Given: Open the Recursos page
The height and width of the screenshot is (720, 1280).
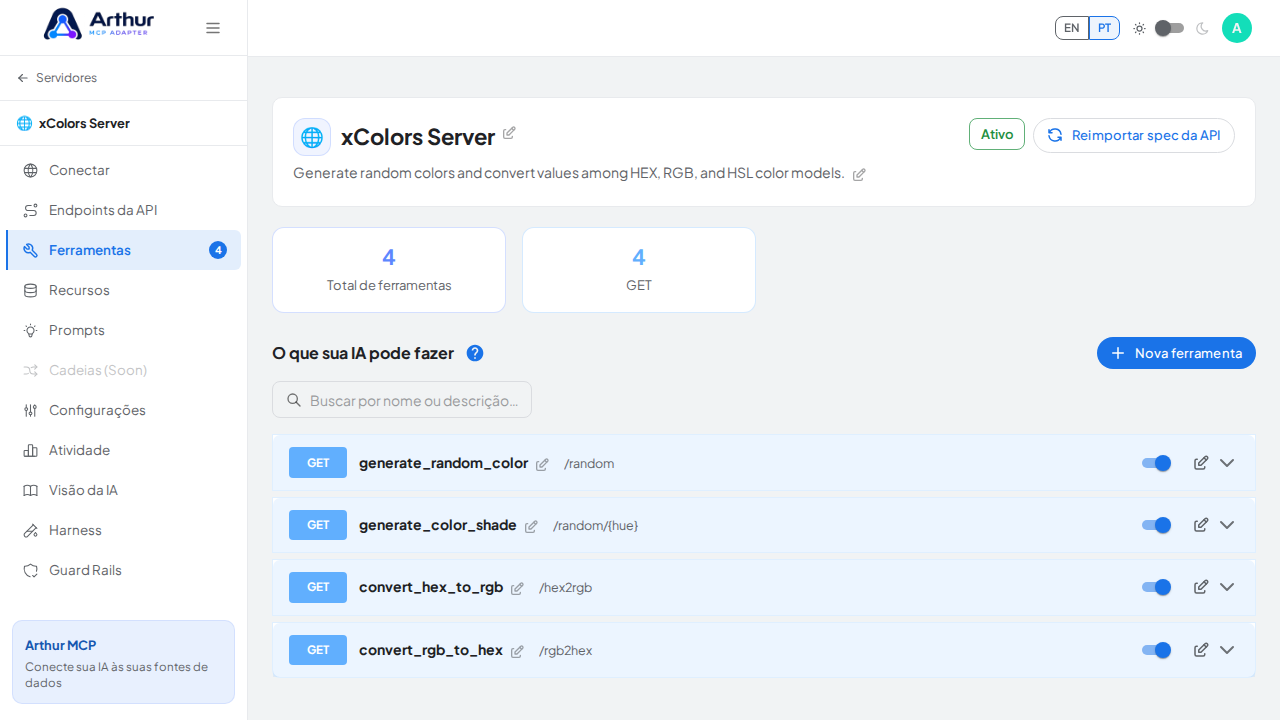Looking at the screenshot, I should click(123, 290).
